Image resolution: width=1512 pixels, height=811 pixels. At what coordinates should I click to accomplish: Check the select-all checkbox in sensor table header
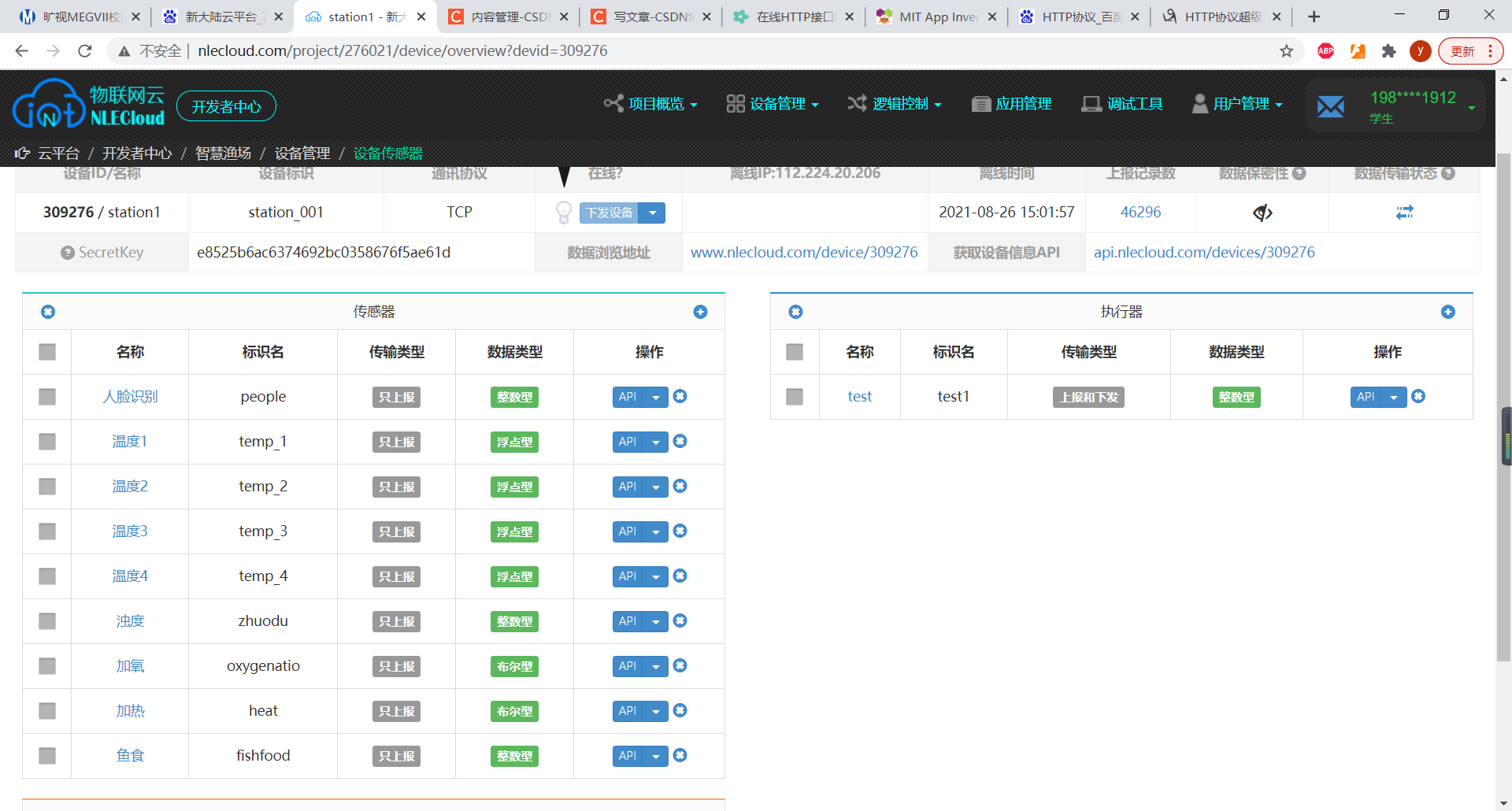[x=47, y=352]
